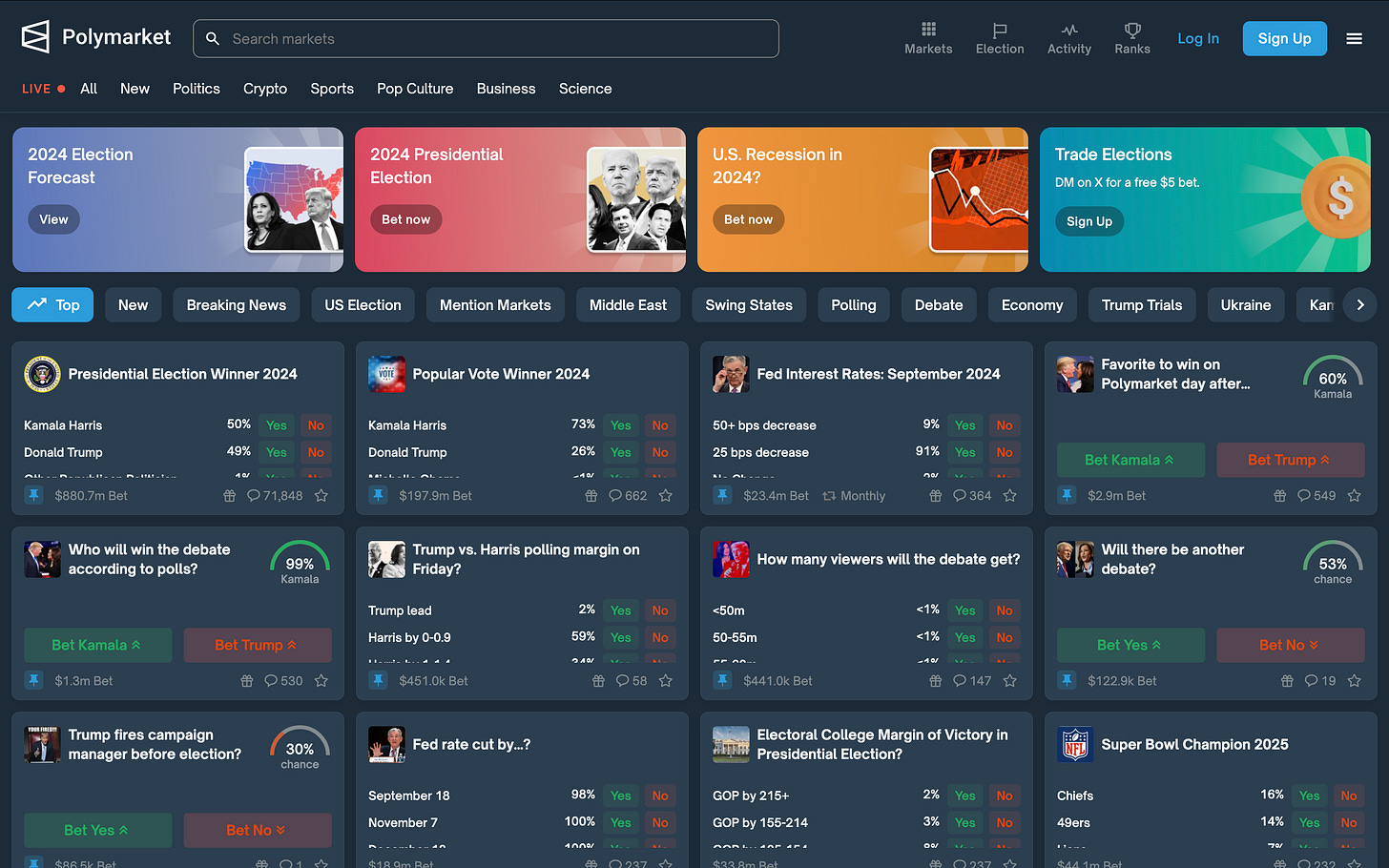Open Electoral College Margin of Victory market title
The width and height of the screenshot is (1389, 868).
pos(882,744)
